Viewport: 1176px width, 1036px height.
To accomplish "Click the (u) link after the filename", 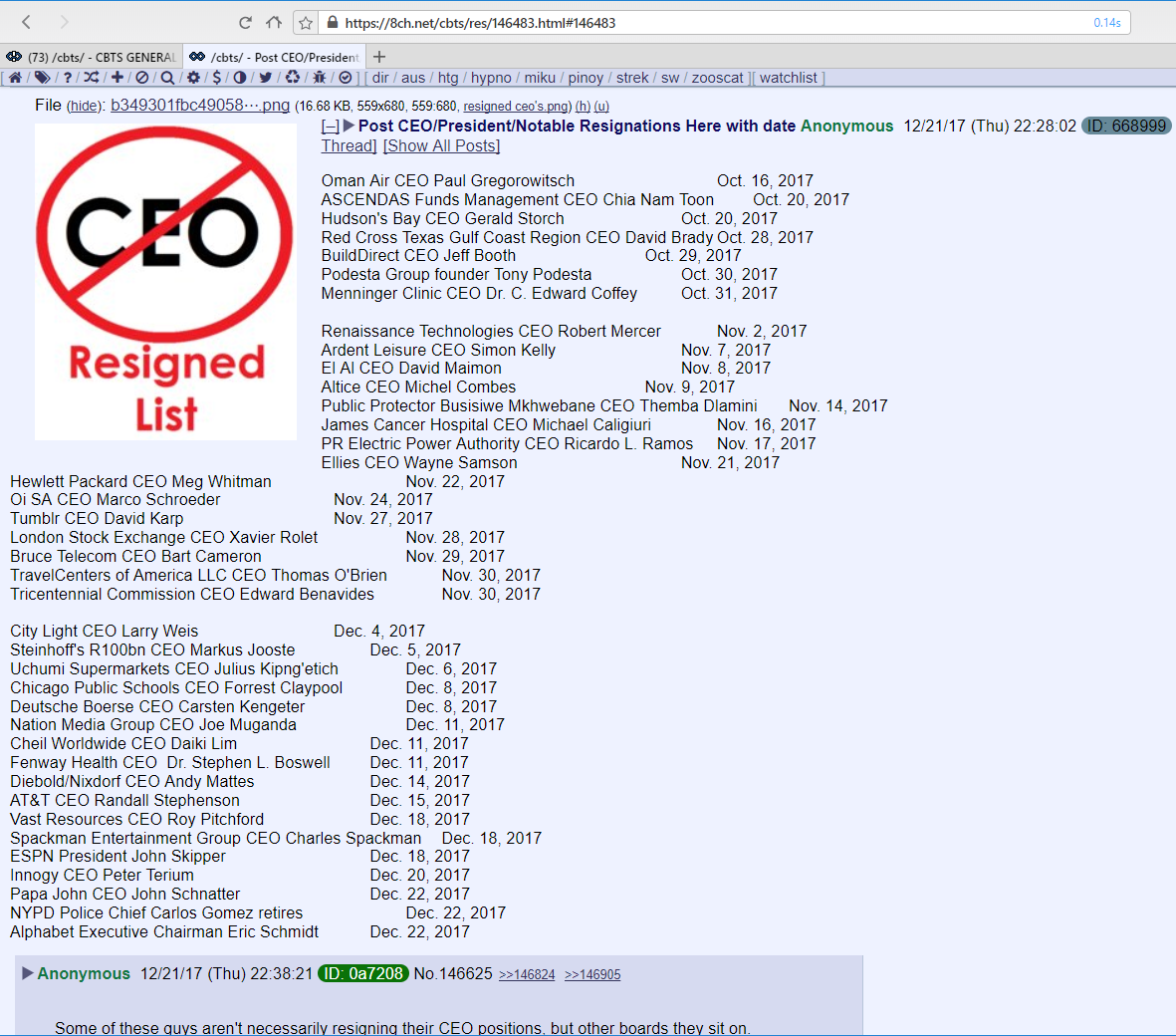I will [601, 107].
